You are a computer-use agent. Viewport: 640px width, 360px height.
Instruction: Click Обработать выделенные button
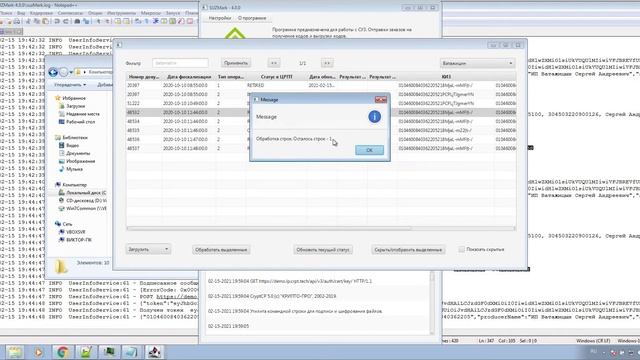[221, 249]
